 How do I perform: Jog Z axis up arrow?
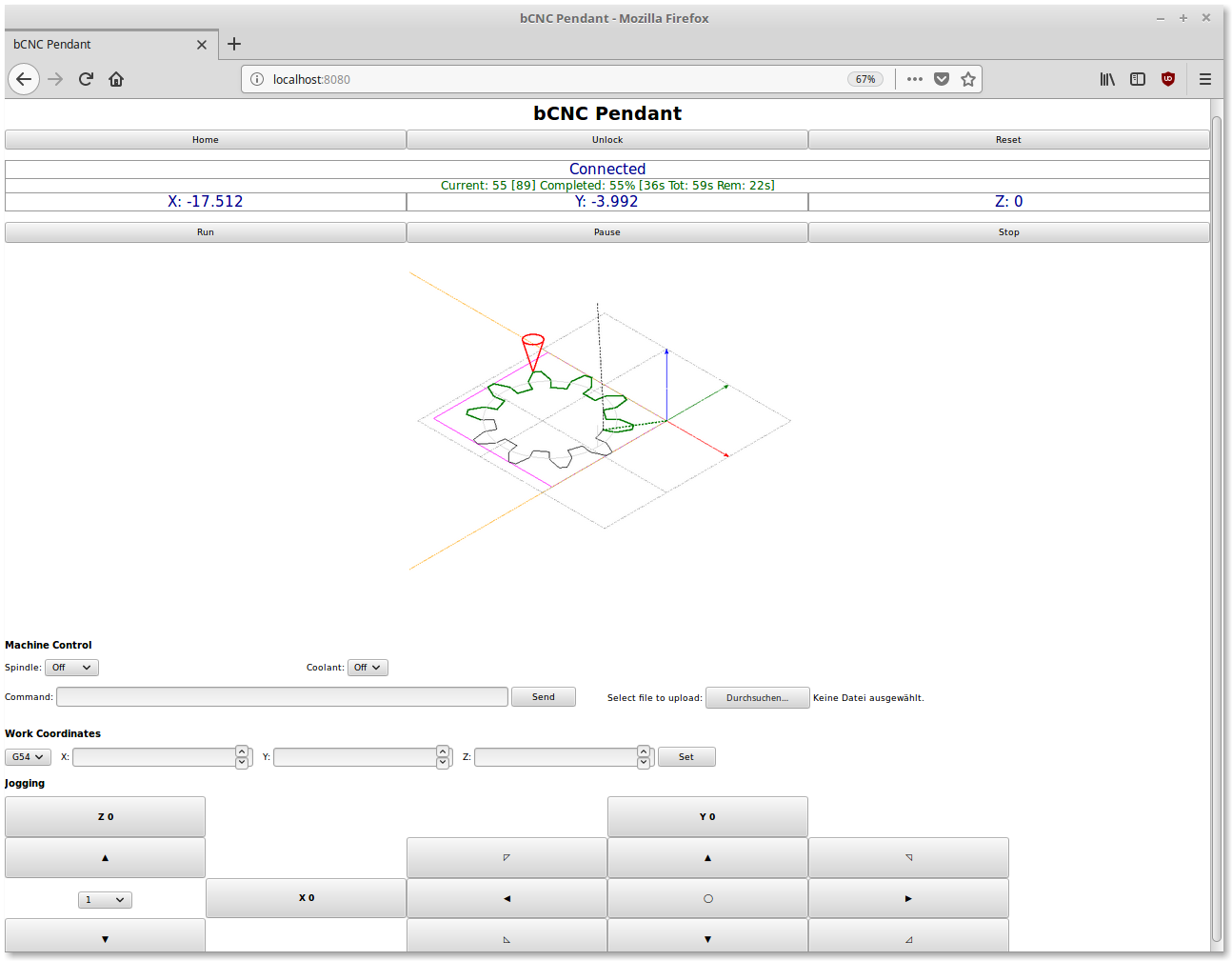coord(105,858)
